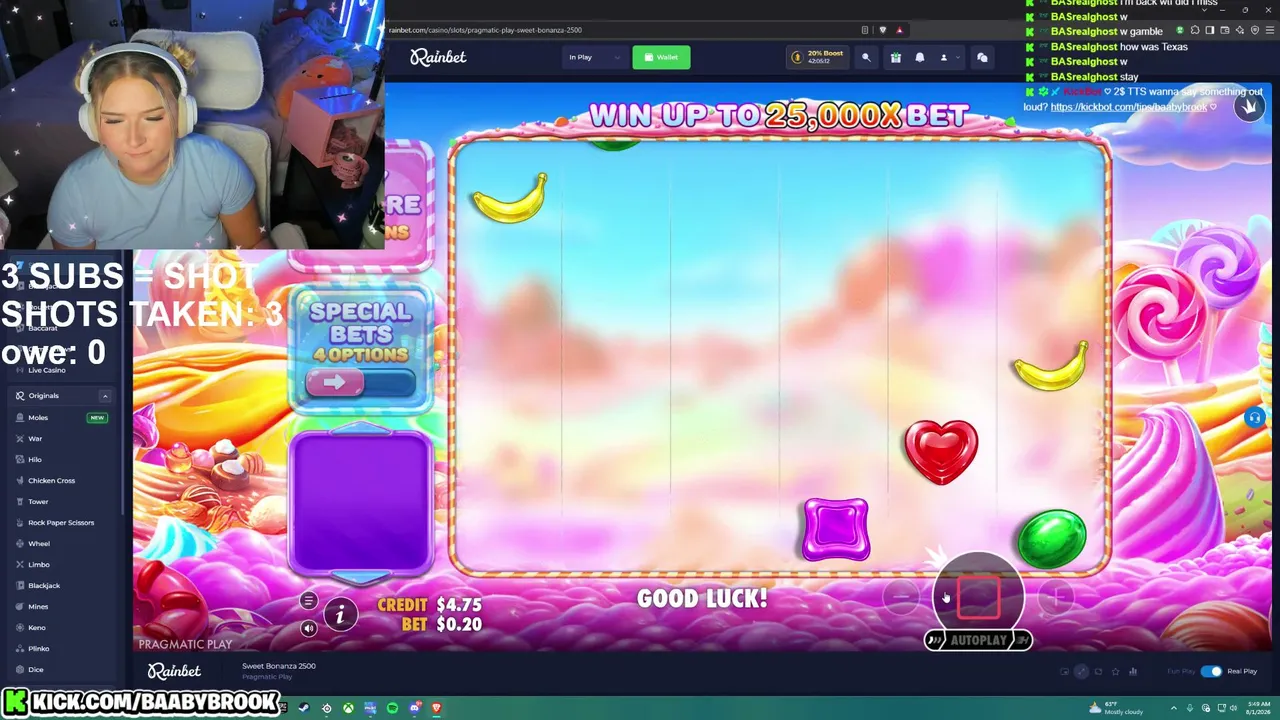This screenshot has width=1280, height=720.
Task: Toggle the Fun Play / Real Play switch
Action: [1211, 671]
